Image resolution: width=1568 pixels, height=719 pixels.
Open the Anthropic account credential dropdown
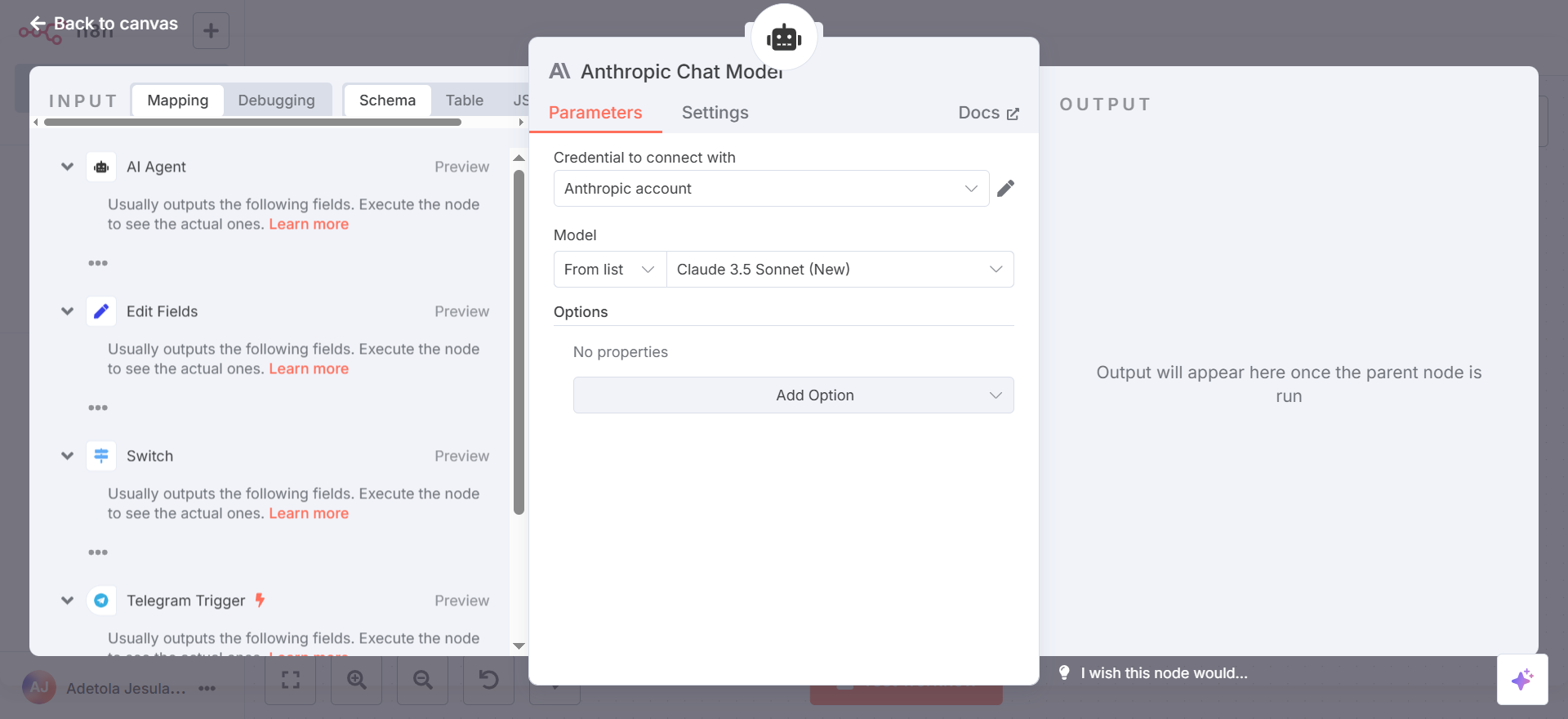click(771, 189)
